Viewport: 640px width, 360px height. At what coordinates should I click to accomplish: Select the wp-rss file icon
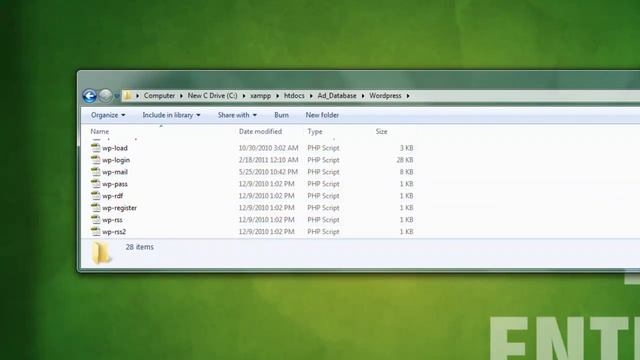(x=96, y=219)
